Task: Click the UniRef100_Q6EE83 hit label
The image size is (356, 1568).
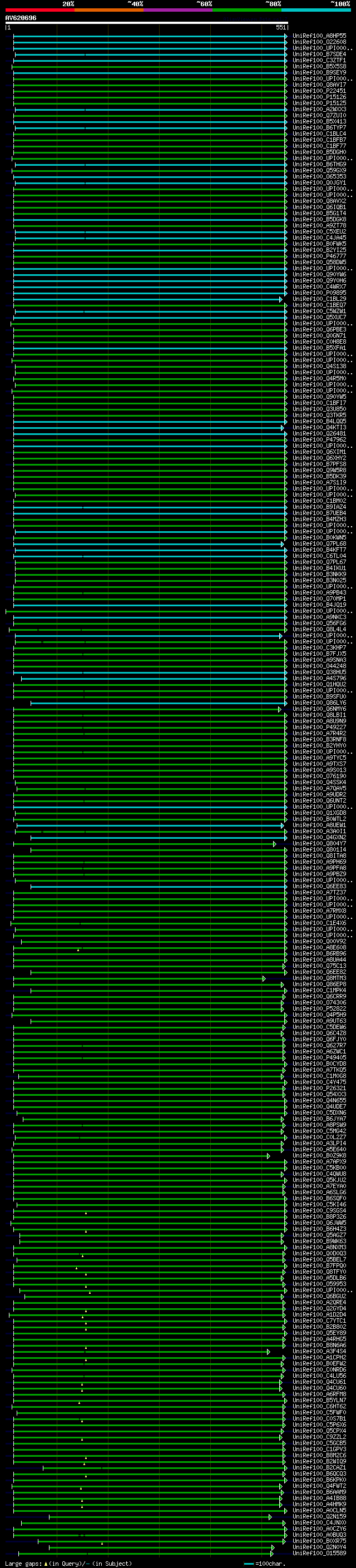Action: point(319,886)
